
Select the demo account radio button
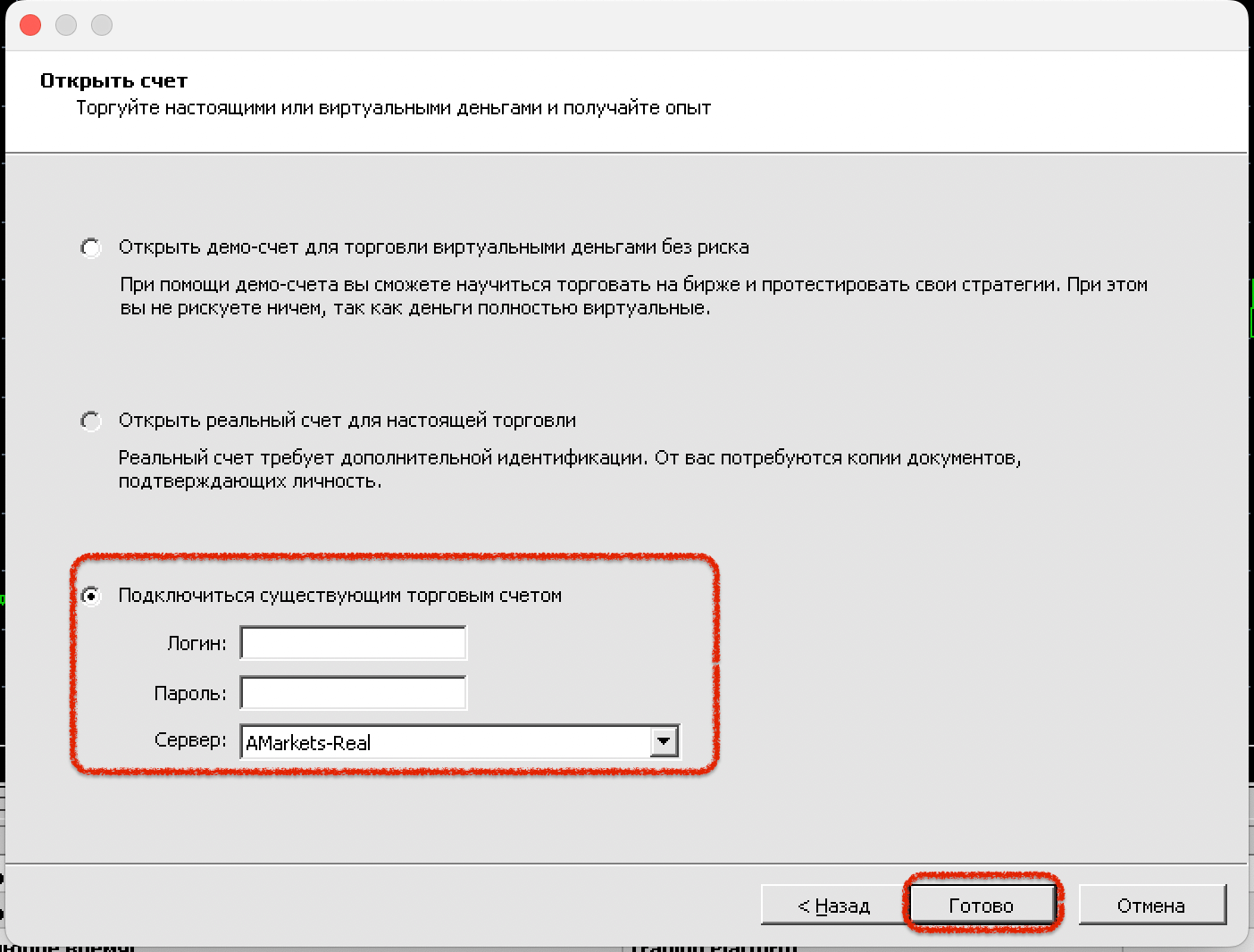(91, 247)
